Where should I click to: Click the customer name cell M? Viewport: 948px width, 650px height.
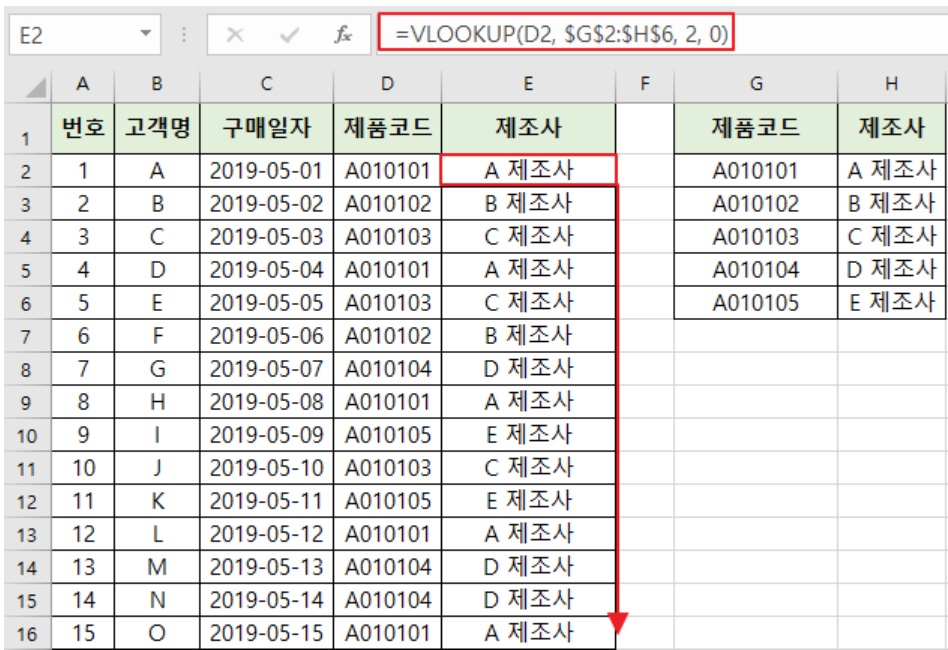click(x=157, y=567)
